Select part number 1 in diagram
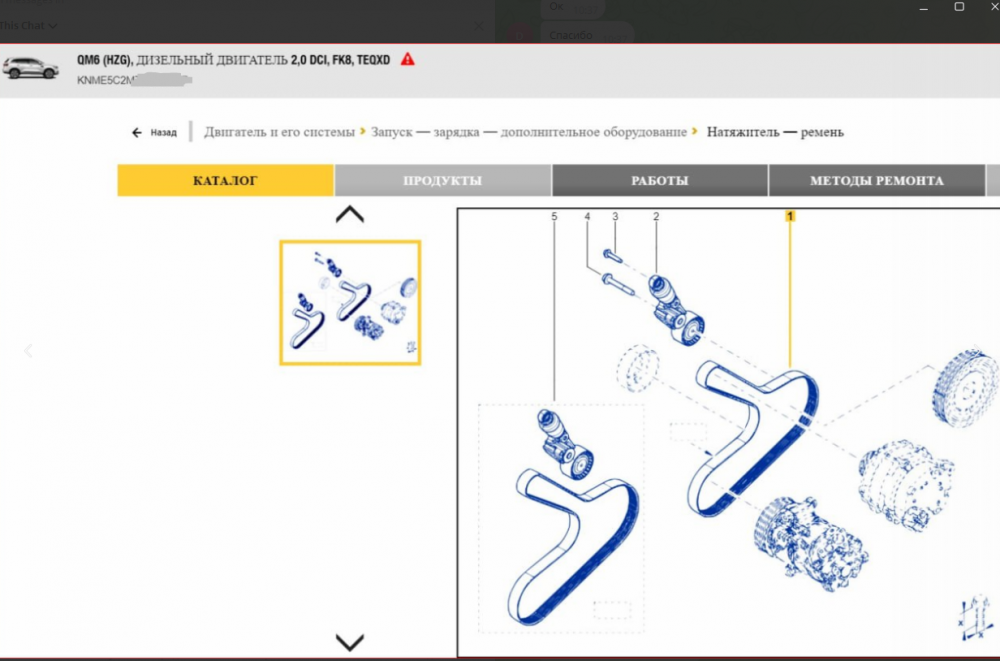 [790, 216]
